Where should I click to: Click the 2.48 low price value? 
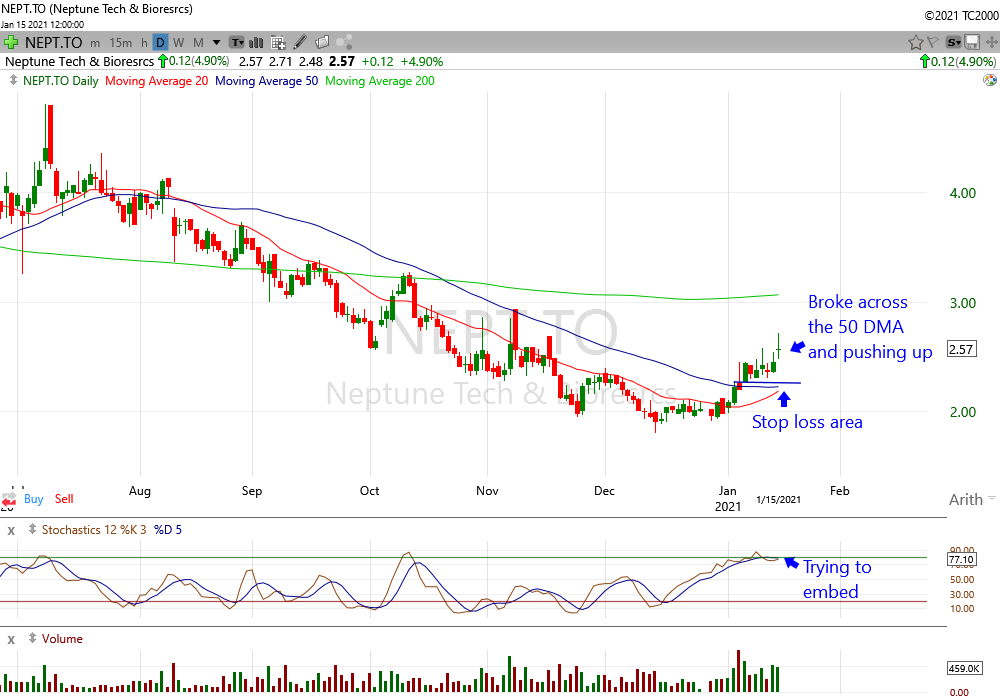[x=311, y=62]
